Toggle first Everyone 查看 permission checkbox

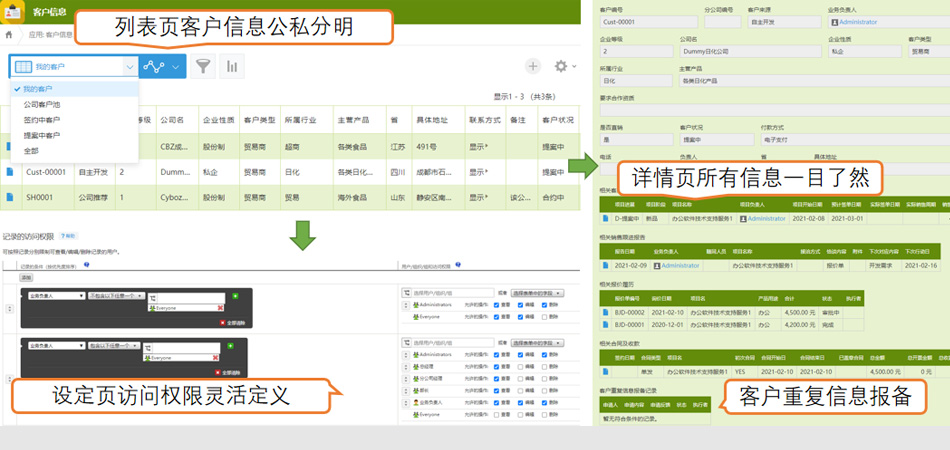click(498, 316)
